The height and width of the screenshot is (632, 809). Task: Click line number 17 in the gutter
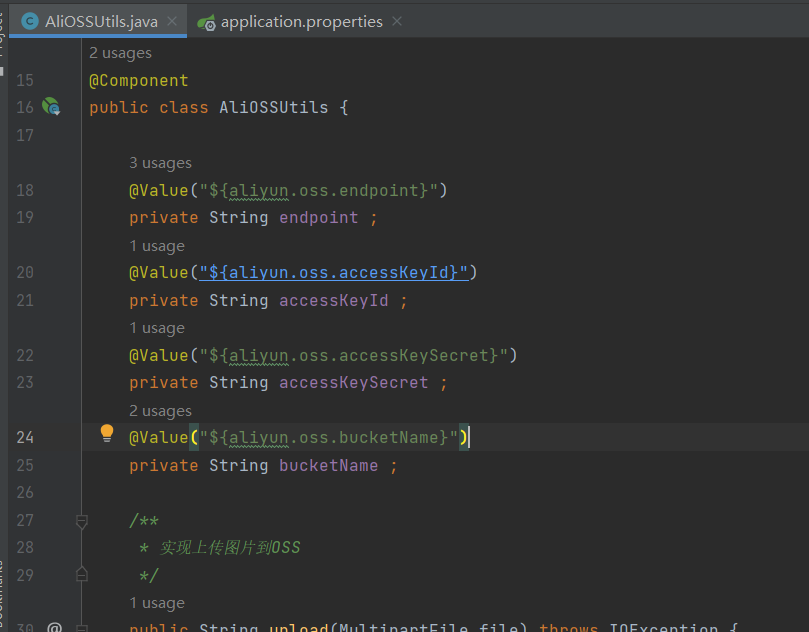point(25,135)
